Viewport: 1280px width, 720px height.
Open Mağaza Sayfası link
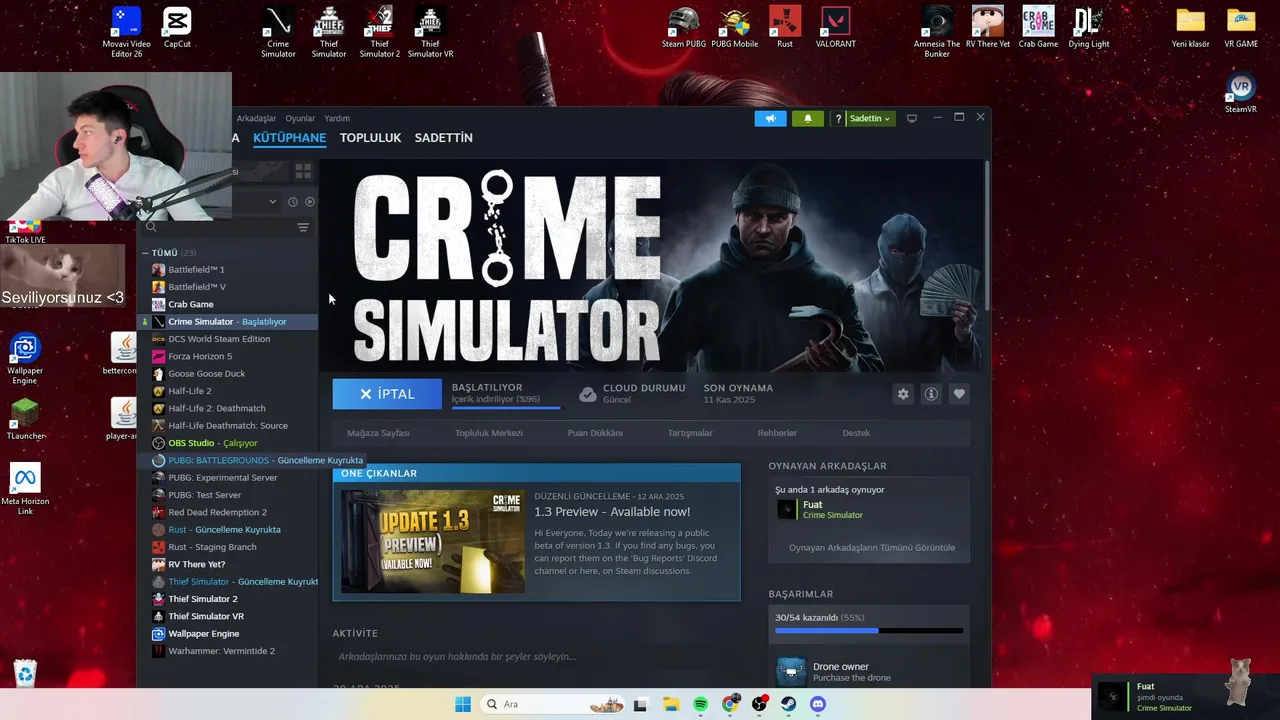click(378, 433)
